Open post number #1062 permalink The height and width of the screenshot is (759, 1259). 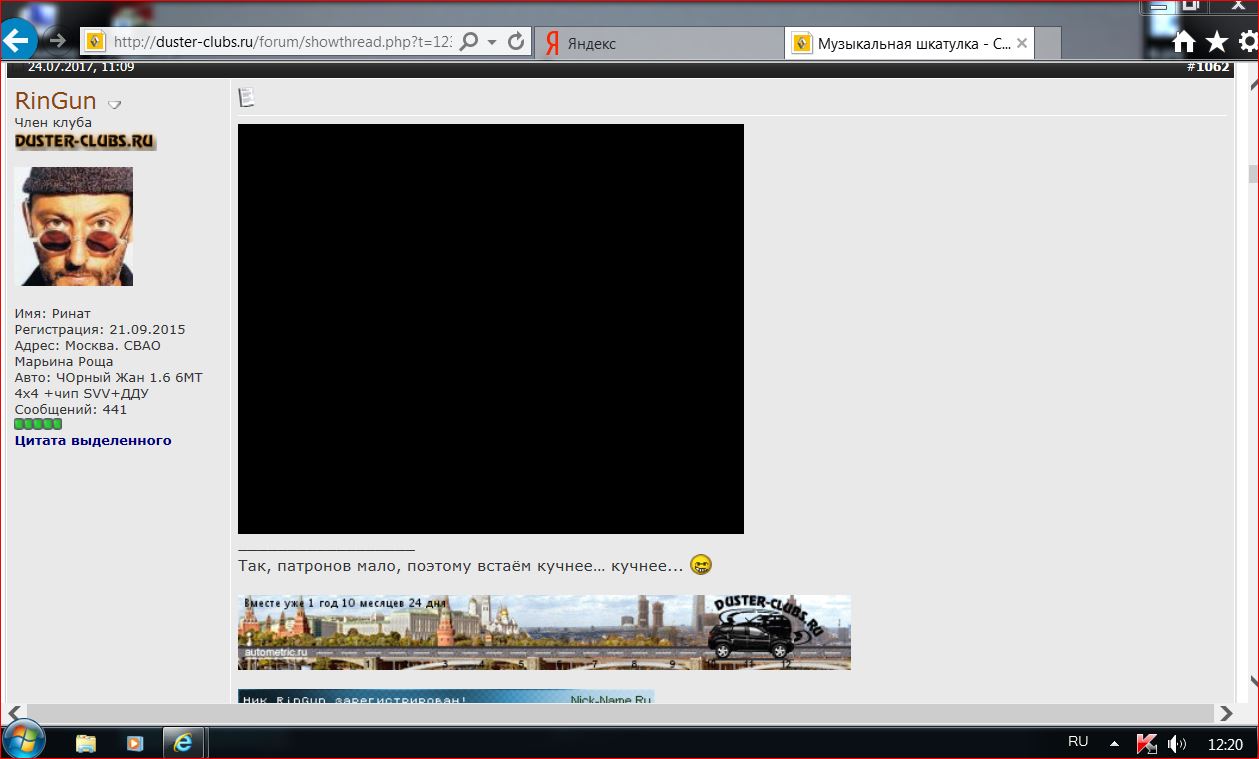click(x=1208, y=67)
